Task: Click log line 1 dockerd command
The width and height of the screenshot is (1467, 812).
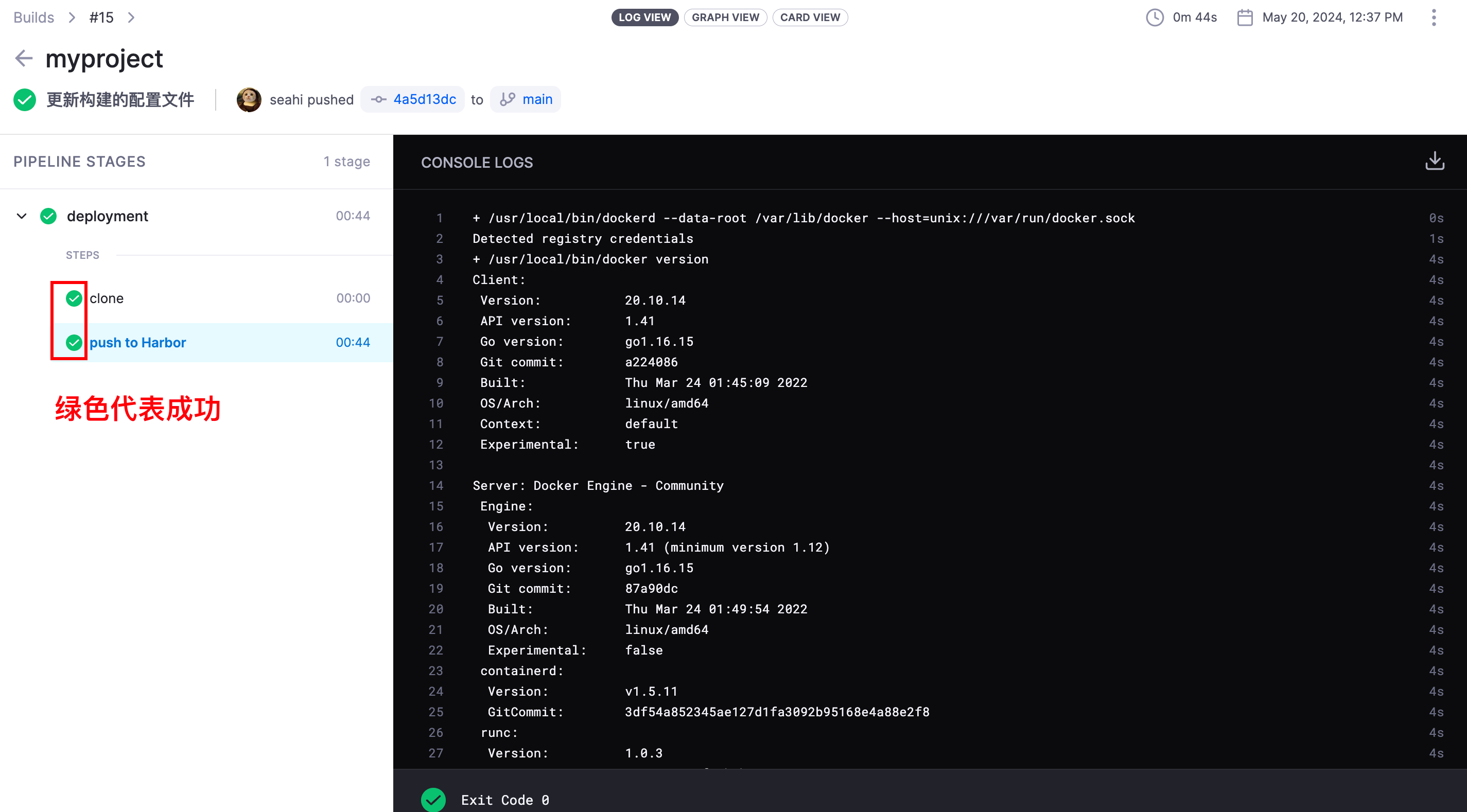Action: [804, 218]
